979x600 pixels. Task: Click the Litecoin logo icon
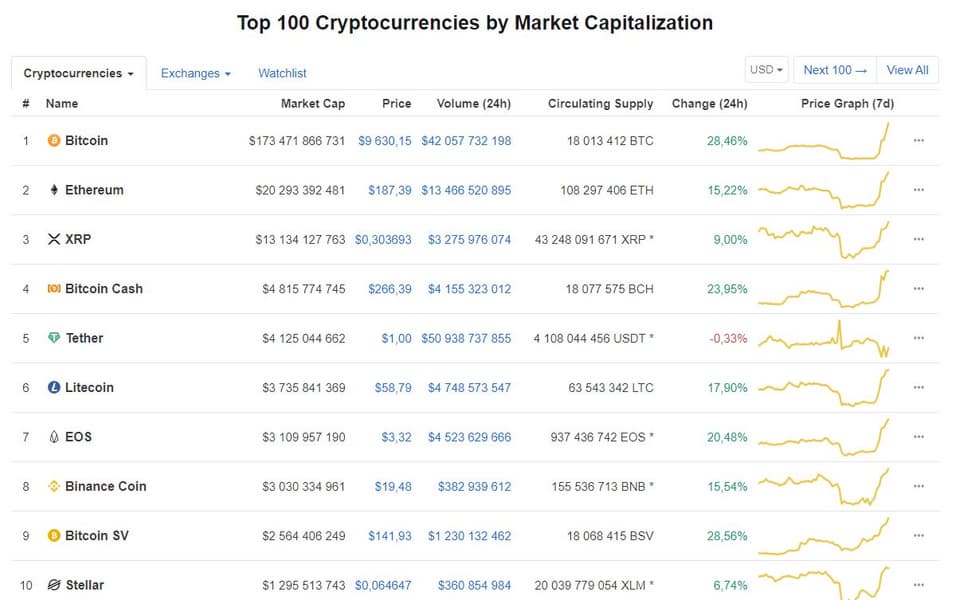coord(54,388)
